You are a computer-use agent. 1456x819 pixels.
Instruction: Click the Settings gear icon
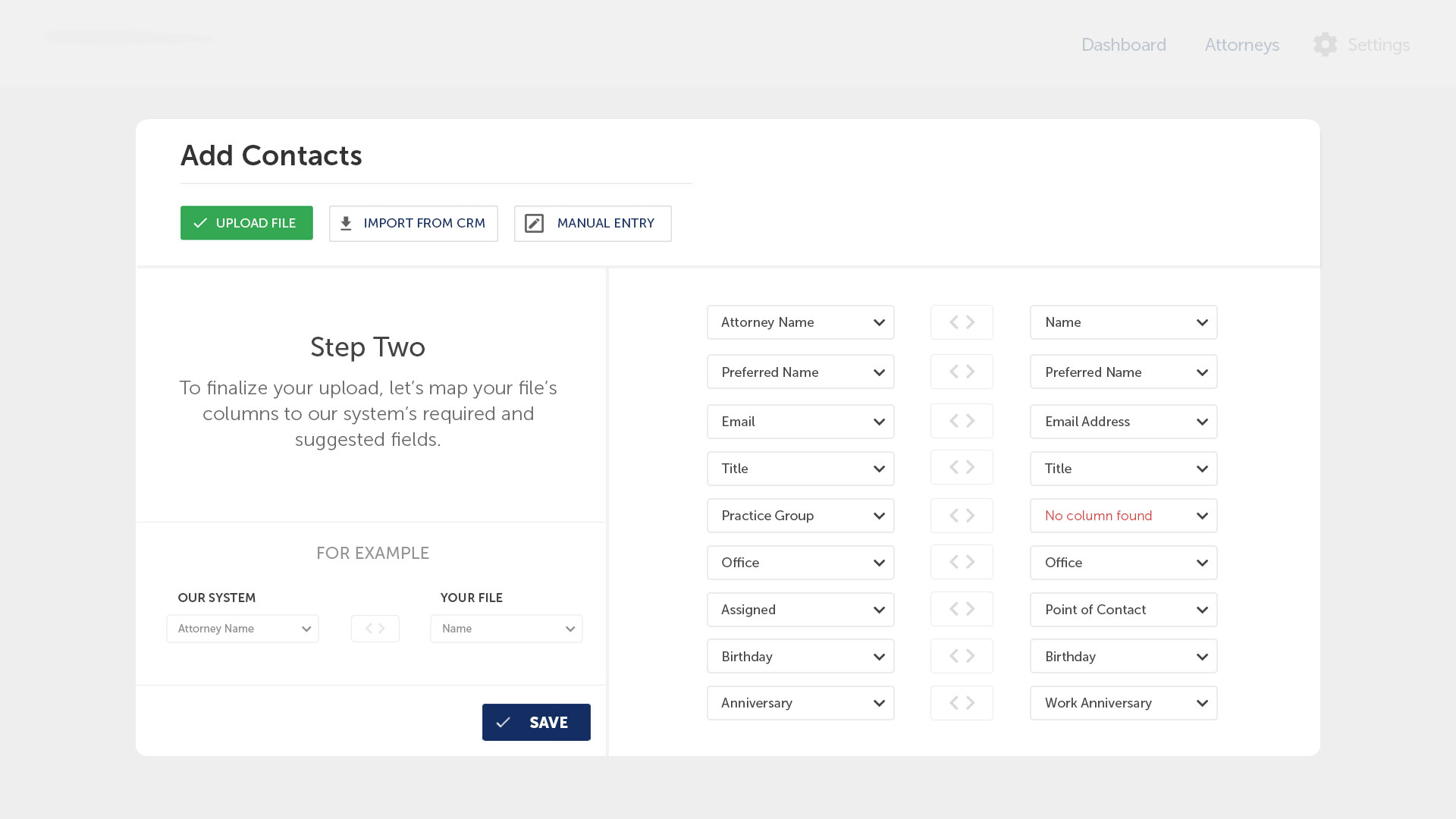(x=1325, y=45)
